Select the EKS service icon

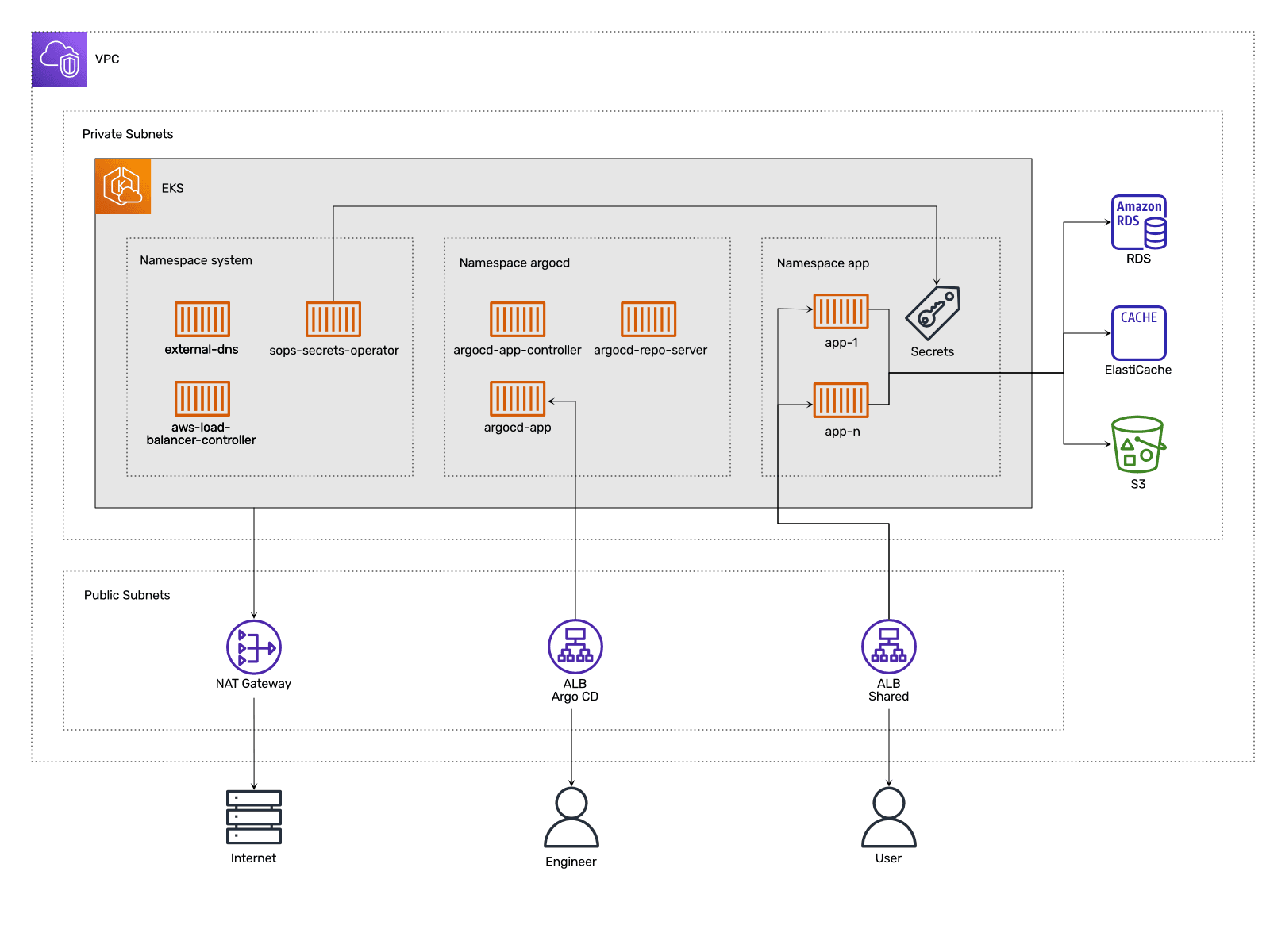coord(123,186)
